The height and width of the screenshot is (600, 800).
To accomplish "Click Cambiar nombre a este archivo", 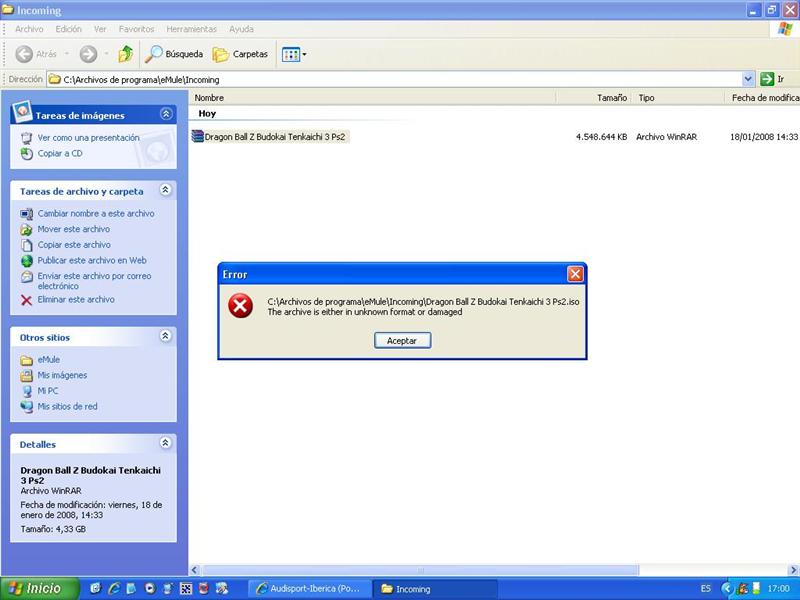I will (96, 214).
